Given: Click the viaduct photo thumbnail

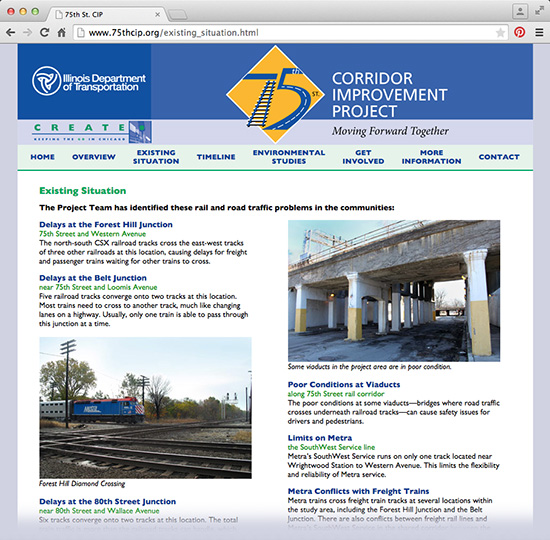Looking at the screenshot, I should pyautogui.click(x=394, y=291).
